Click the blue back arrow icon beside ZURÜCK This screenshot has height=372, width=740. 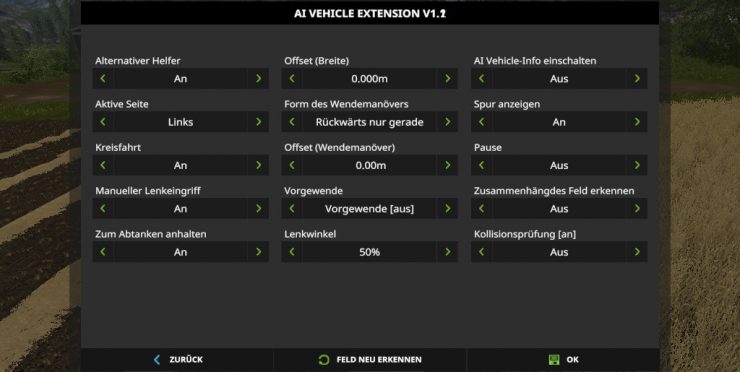click(x=157, y=360)
